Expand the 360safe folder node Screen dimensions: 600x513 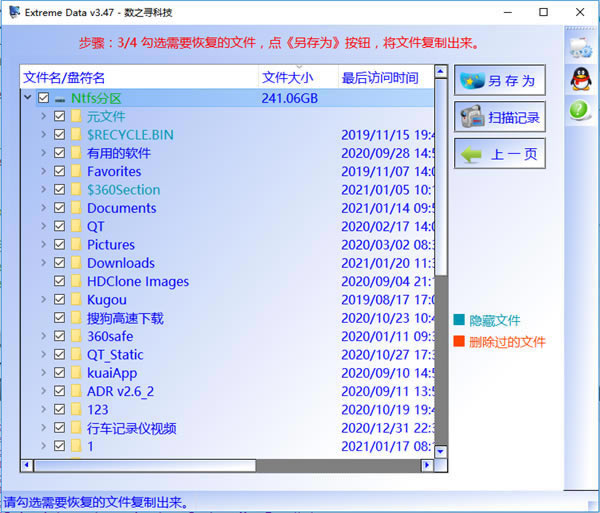(43, 337)
